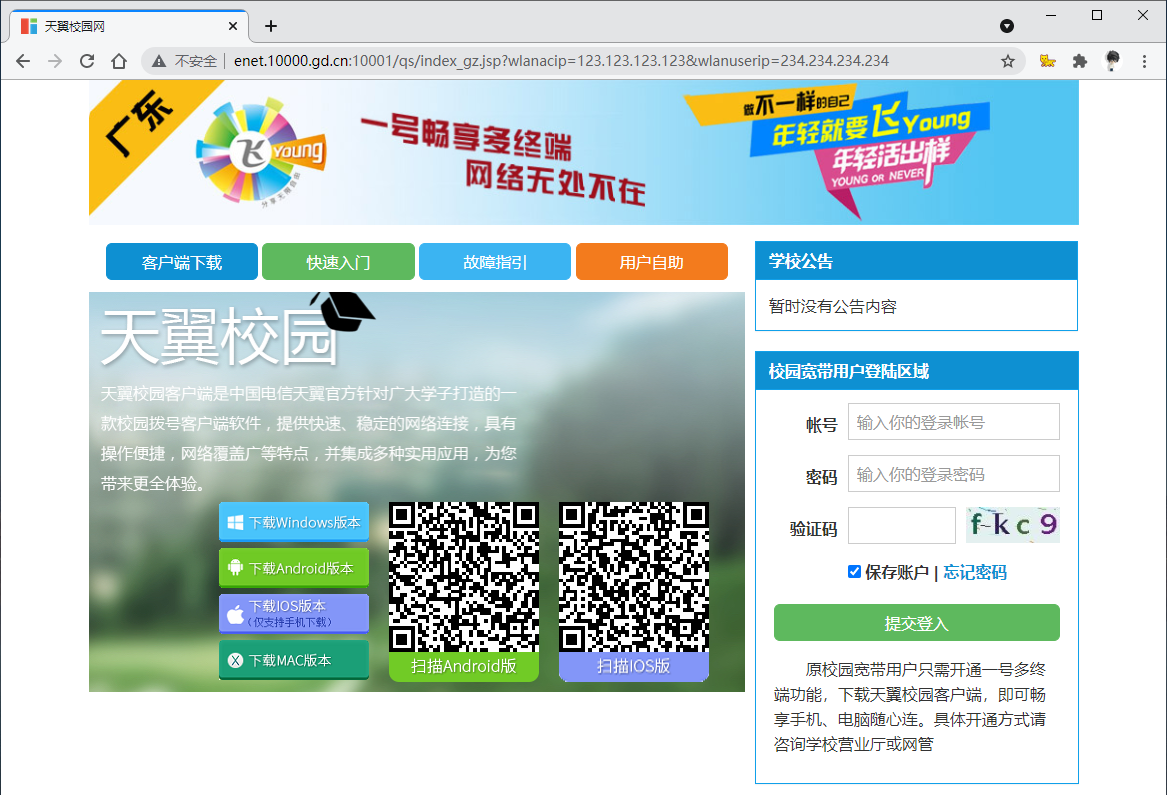
Task: Click the Android QR code image
Action: 464,577
